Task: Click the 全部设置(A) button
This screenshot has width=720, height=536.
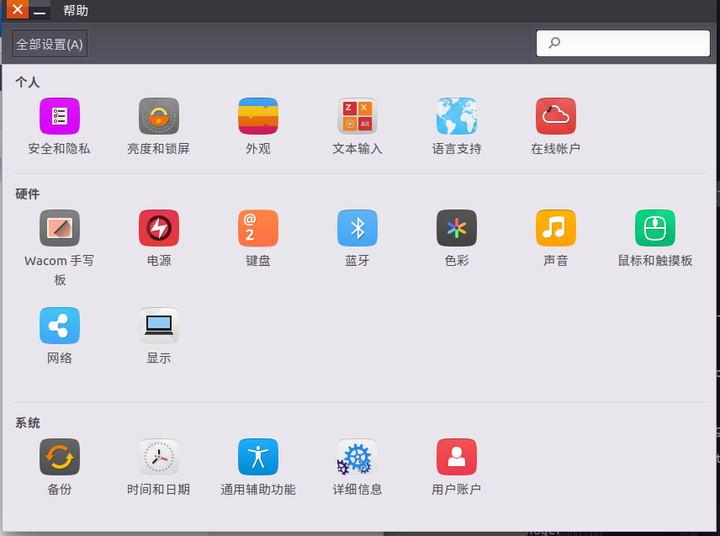Action: pos(50,44)
